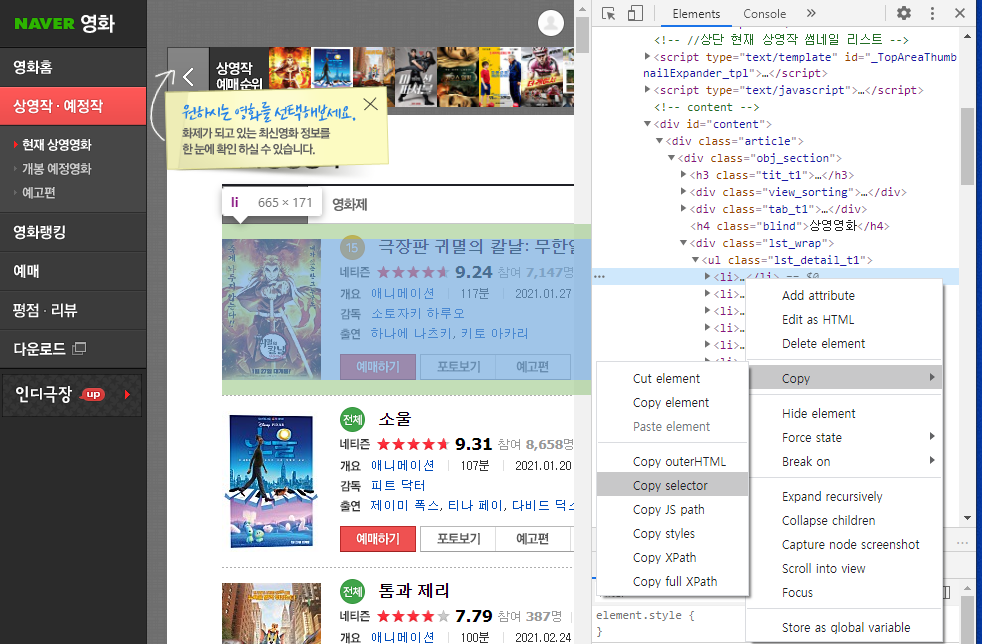Choose Cut element

point(672,378)
